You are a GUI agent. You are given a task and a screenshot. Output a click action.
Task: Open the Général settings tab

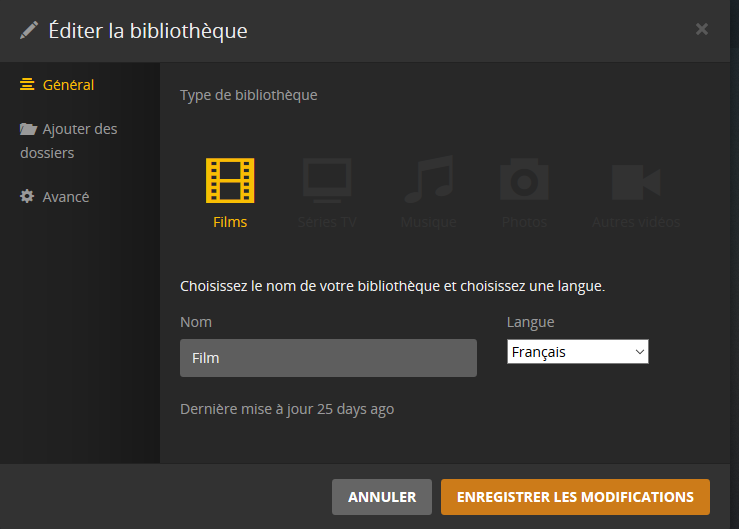point(57,85)
